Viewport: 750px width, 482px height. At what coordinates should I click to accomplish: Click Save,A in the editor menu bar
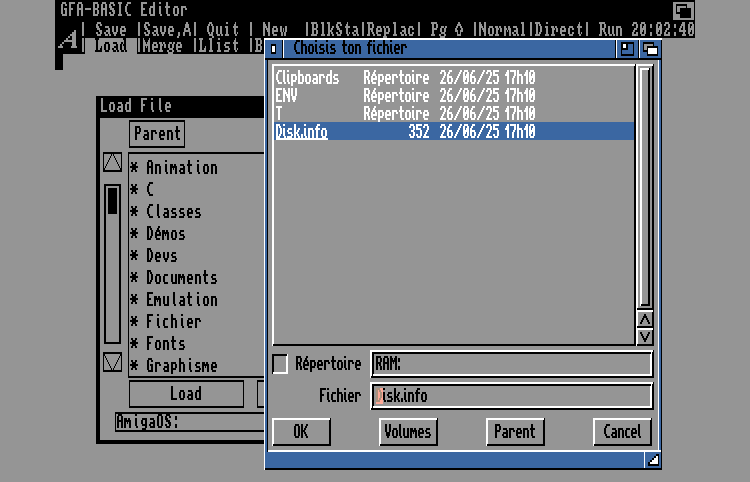(x=166, y=30)
